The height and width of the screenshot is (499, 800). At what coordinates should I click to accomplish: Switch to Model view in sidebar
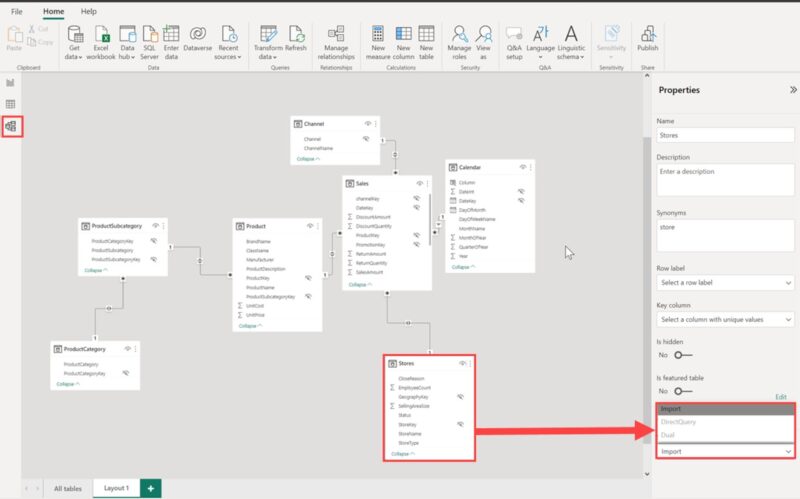(11, 126)
